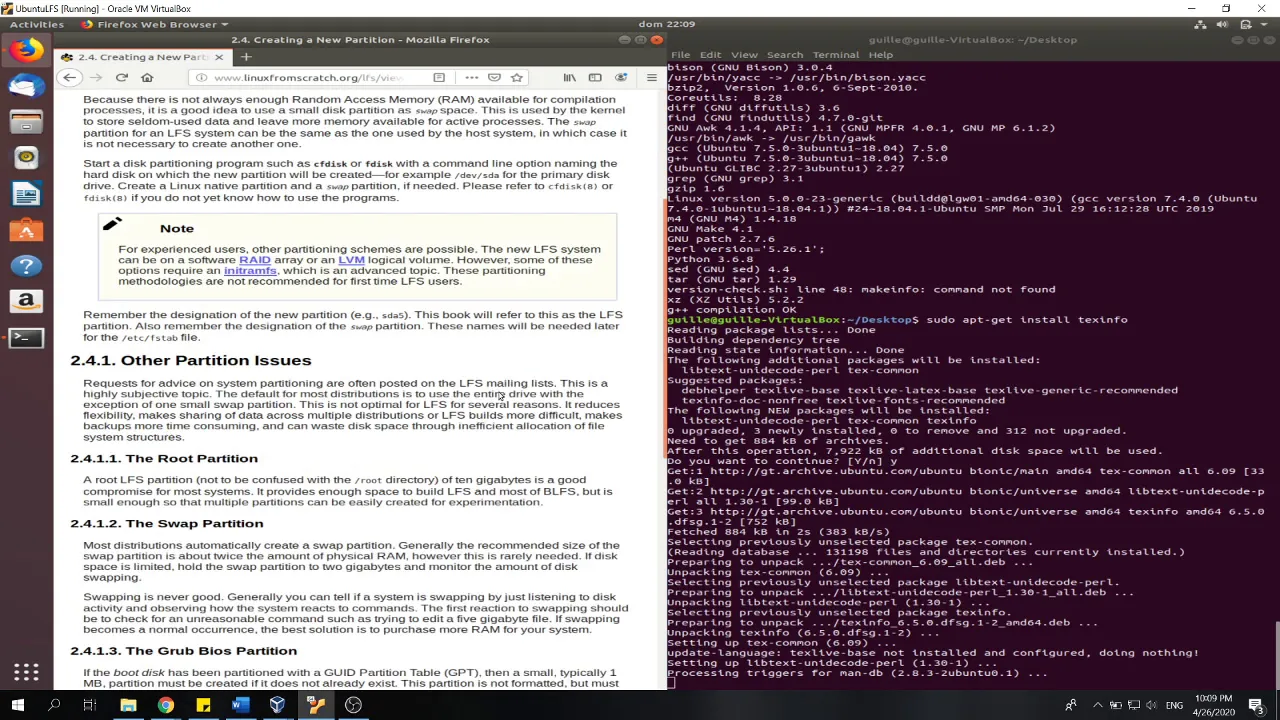
Task: Open the terminal Search menu
Action: click(785, 55)
